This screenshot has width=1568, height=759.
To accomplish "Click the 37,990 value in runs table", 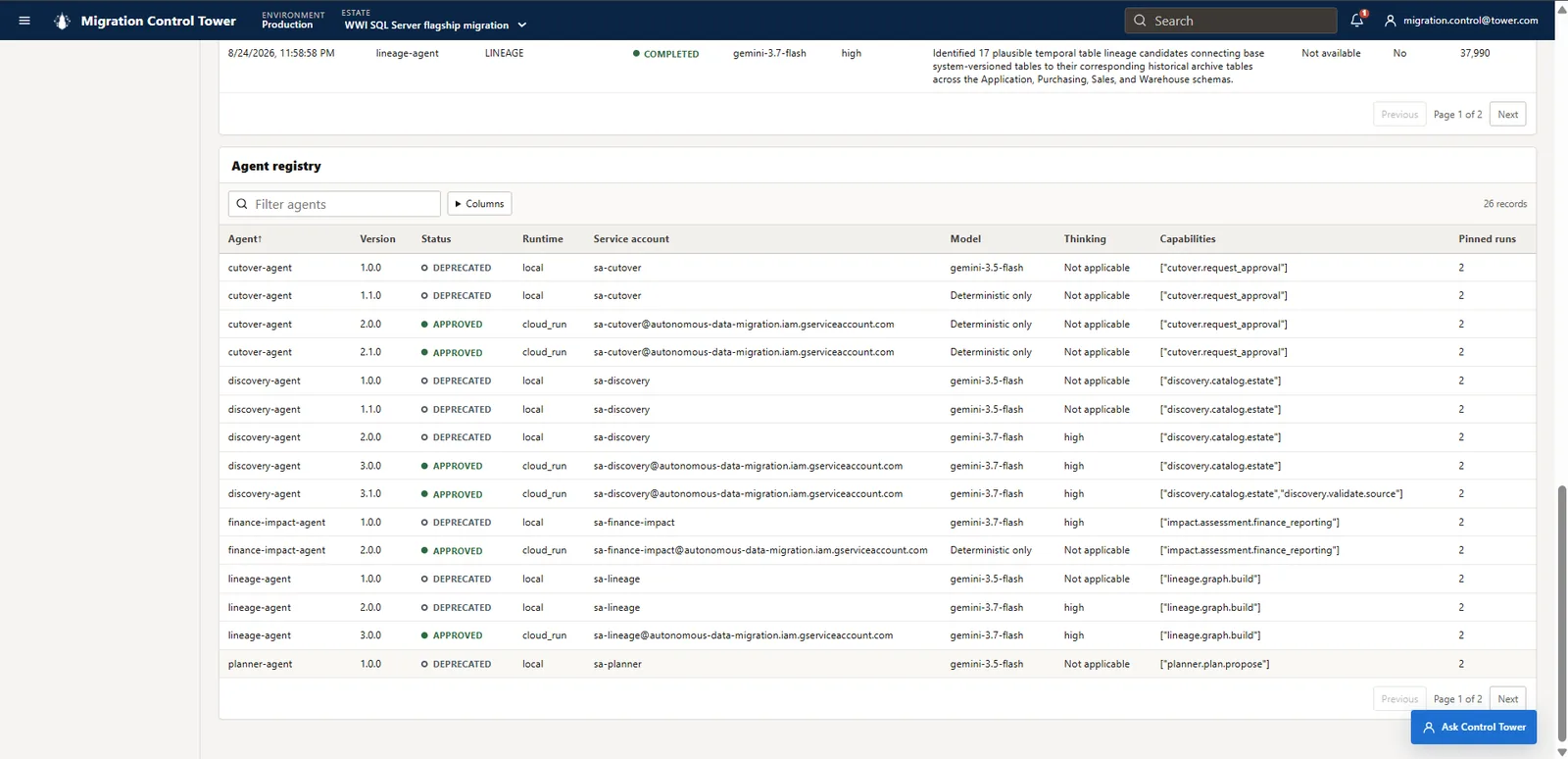I will [1475, 53].
